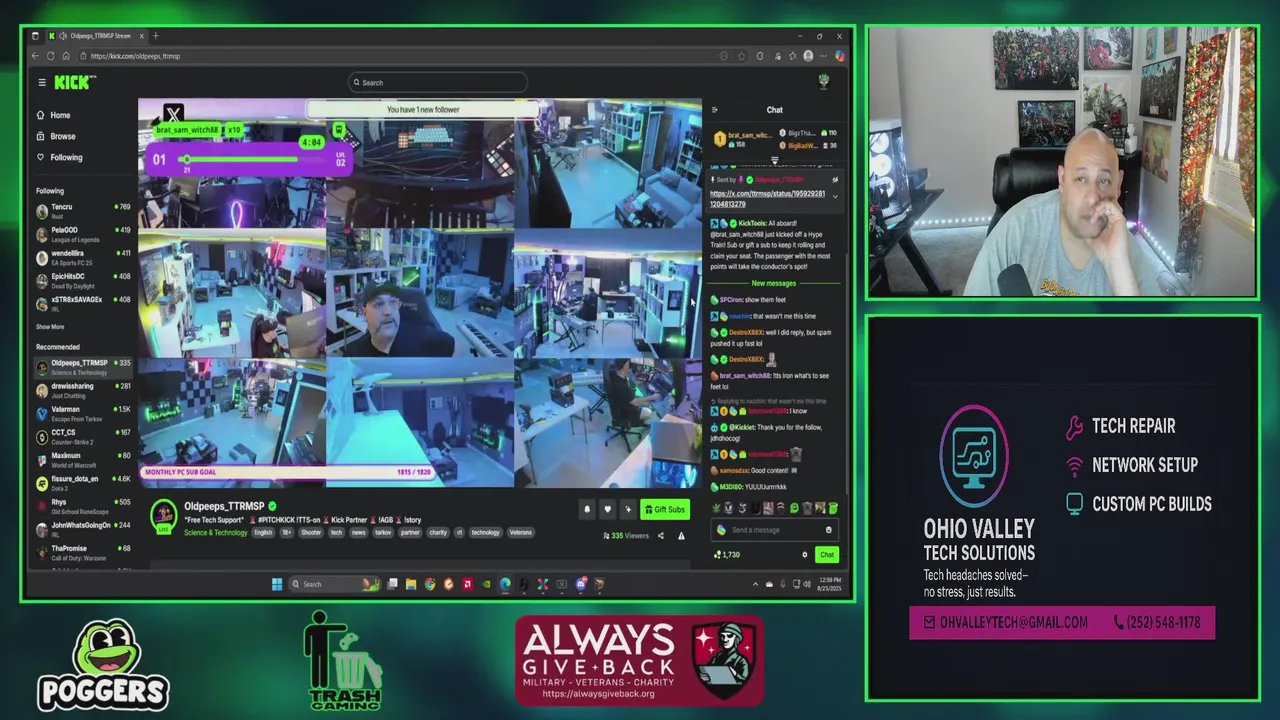This screenshot has height=720, width=1280.
Task: Click the taskbar clock showing 12:59 PM
Action: (829, 584)
